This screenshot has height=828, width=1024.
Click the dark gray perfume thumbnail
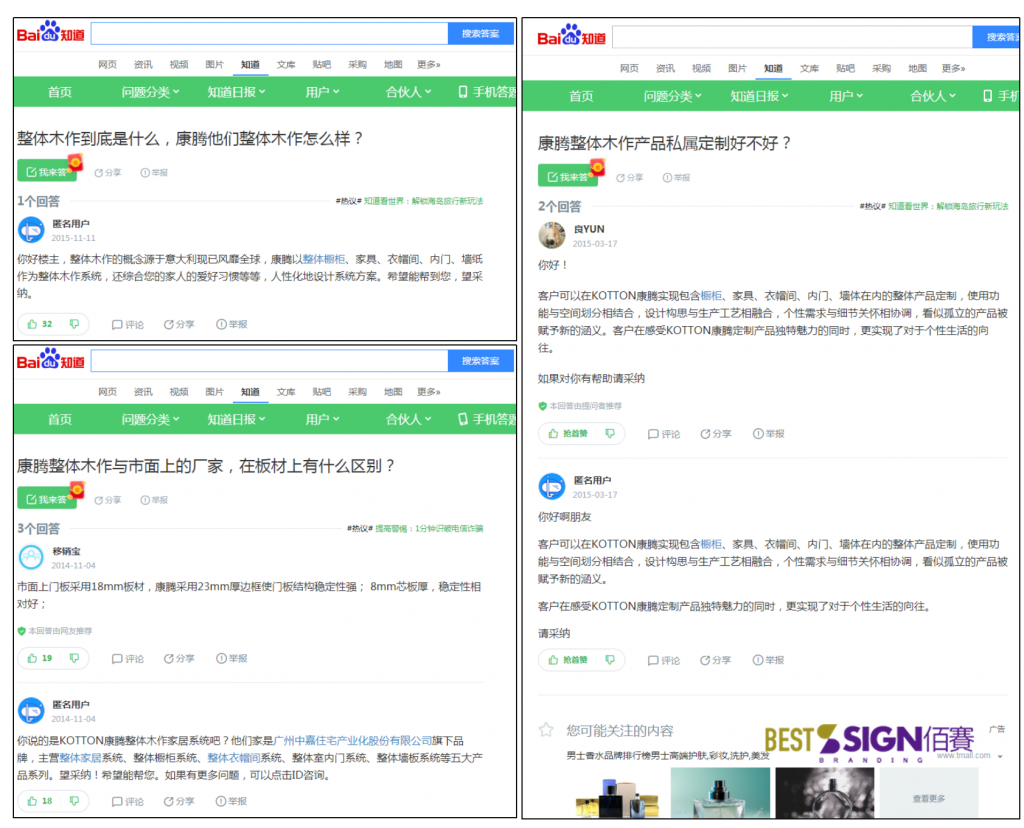(825, 793)
